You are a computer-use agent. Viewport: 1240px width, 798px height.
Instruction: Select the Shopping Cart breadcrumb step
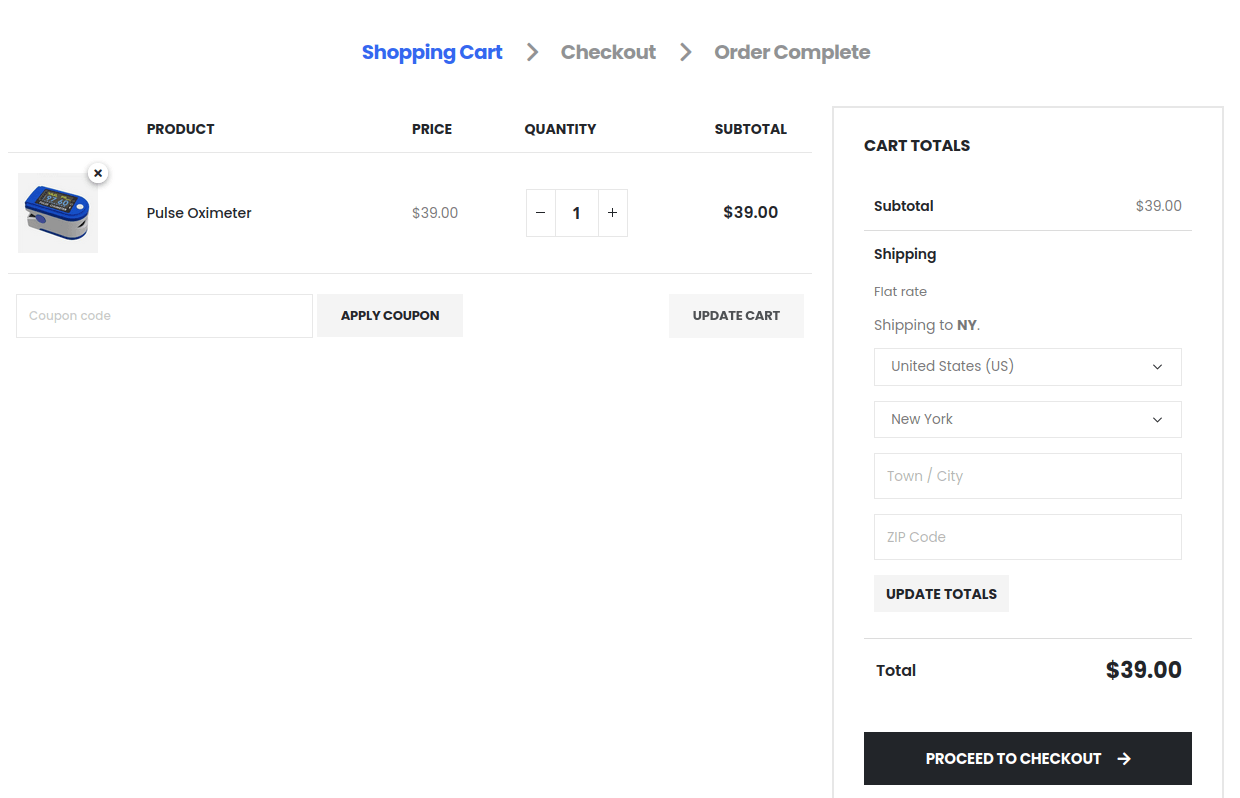(x=432, y=52)
